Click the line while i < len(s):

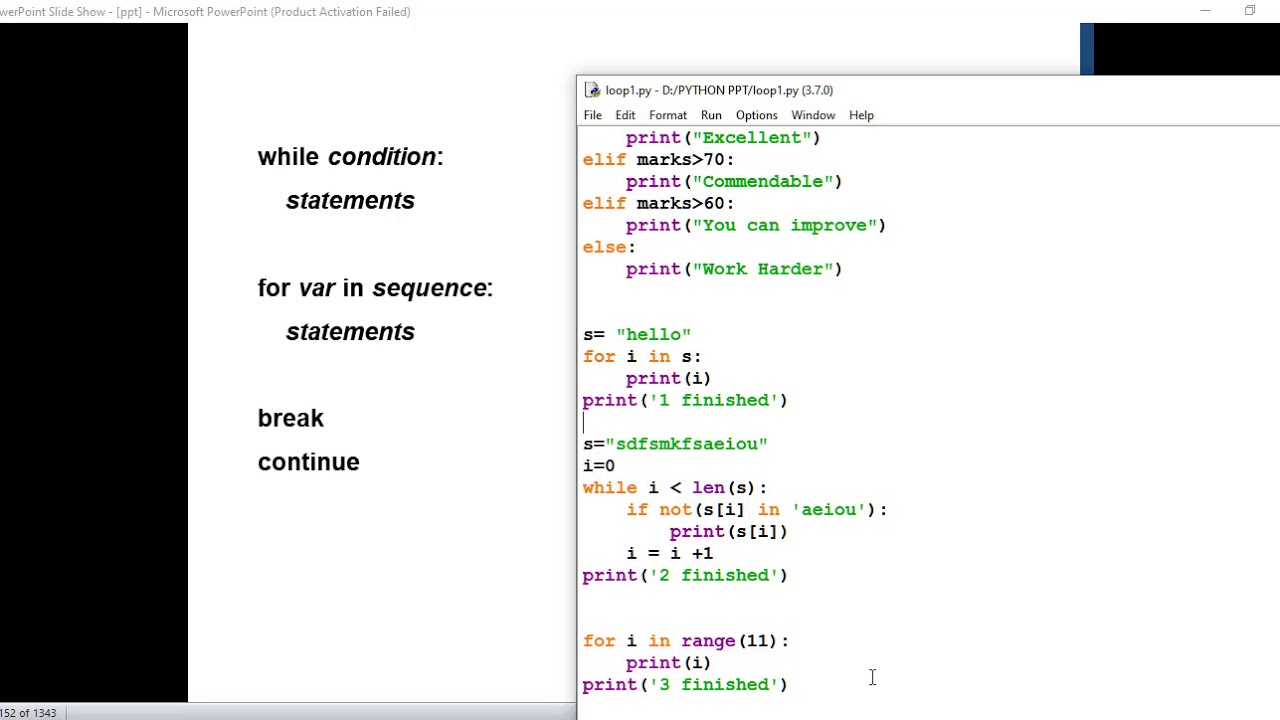coord(675,488)
